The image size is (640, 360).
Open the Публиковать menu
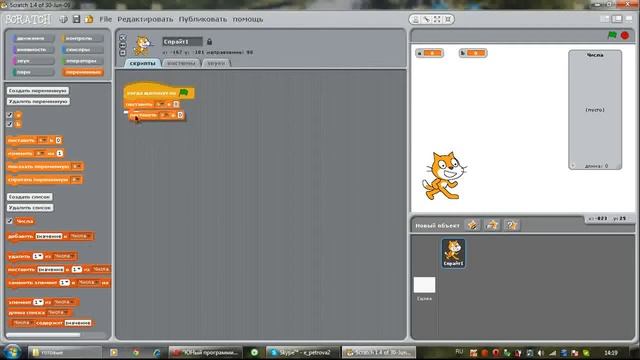[202, 19]
